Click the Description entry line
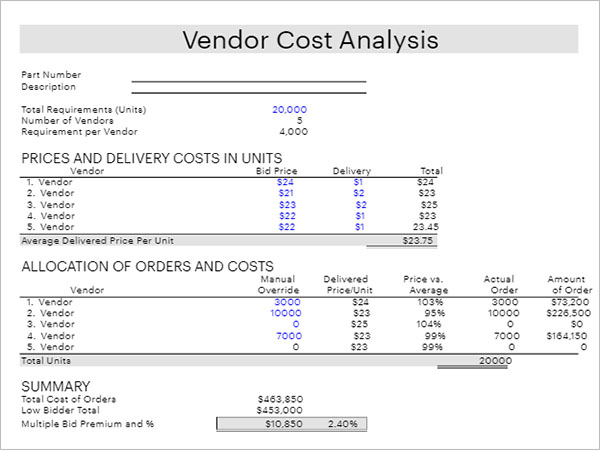600x450 pixels. [248, 87]
